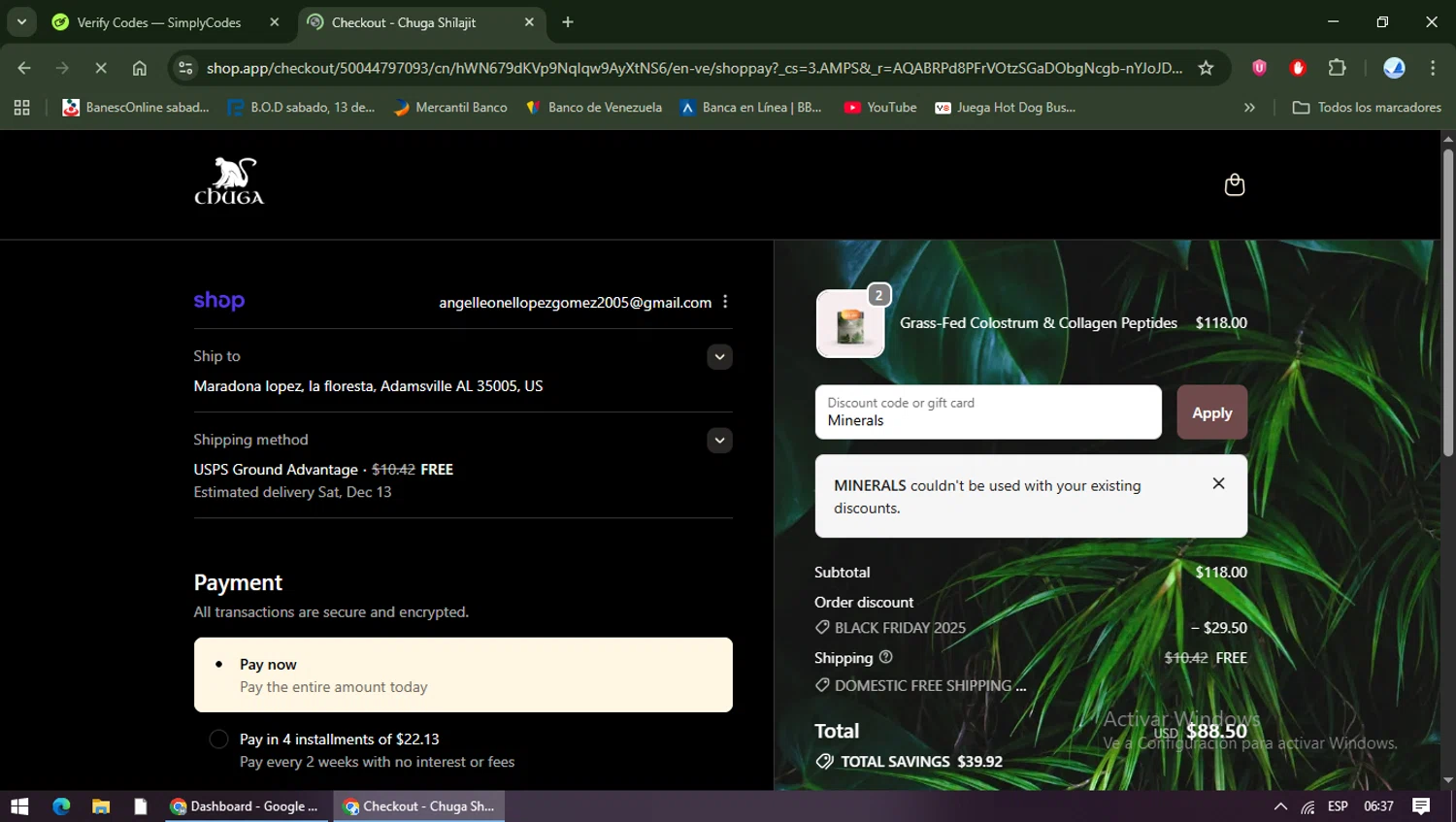Open the browser extensions puzzle icon
Screen dimensions: 1456x822
click(x=1337, y=68)
